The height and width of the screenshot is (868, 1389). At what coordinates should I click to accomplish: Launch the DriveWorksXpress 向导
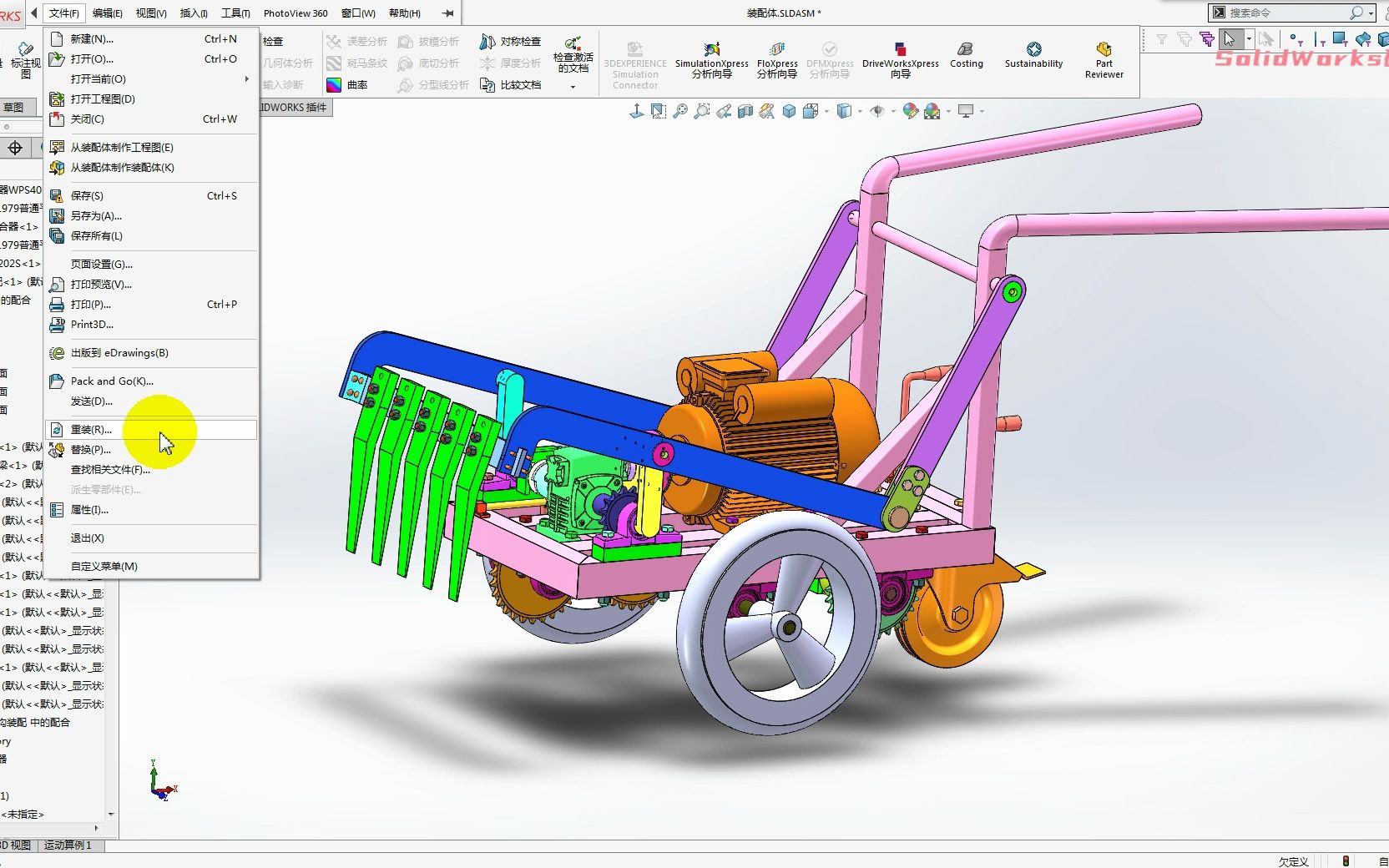[900, 57]
